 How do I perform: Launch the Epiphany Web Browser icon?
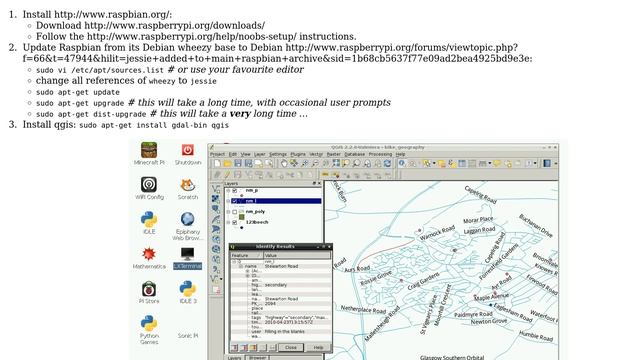point(187,226)
